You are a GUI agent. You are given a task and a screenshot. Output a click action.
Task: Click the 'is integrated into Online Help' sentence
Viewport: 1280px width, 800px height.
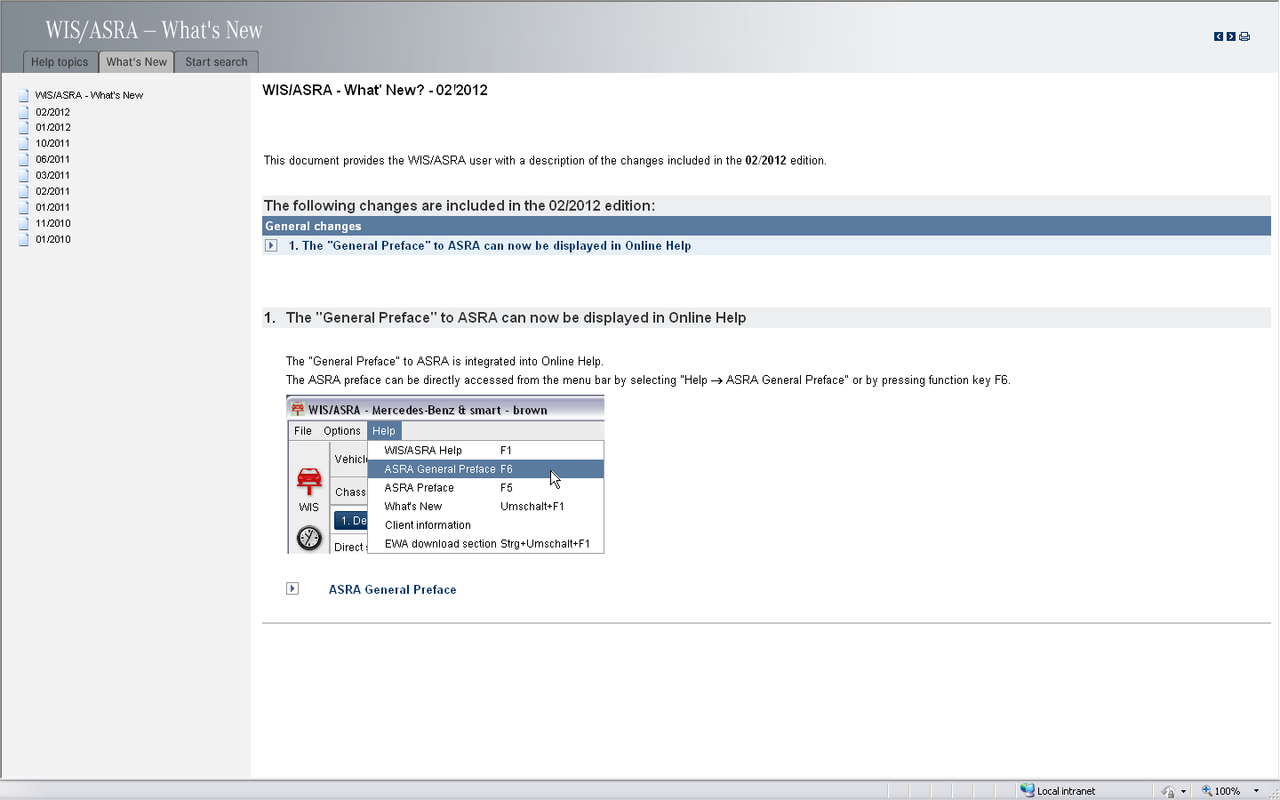pos(444,361)
